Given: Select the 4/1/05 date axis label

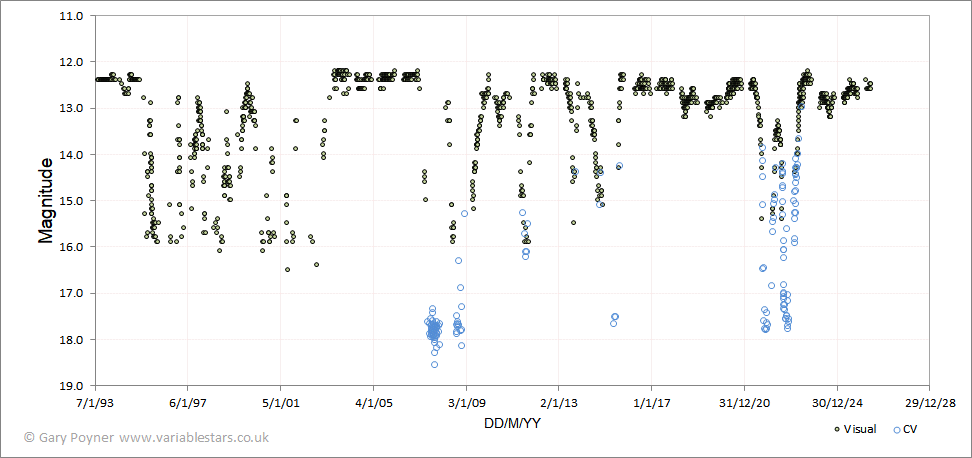Looking at the screenshot, I should click(x=373, y=403).
